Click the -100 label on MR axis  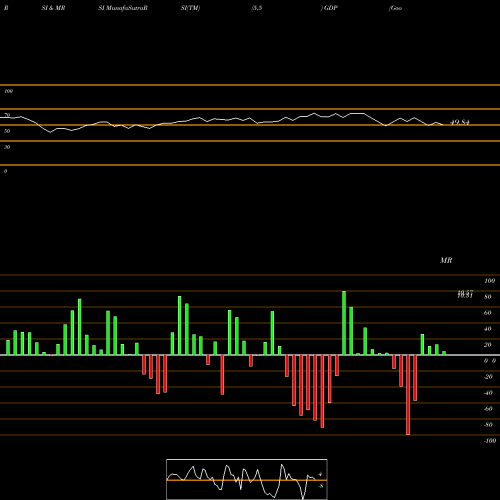[x=490, y=441]
